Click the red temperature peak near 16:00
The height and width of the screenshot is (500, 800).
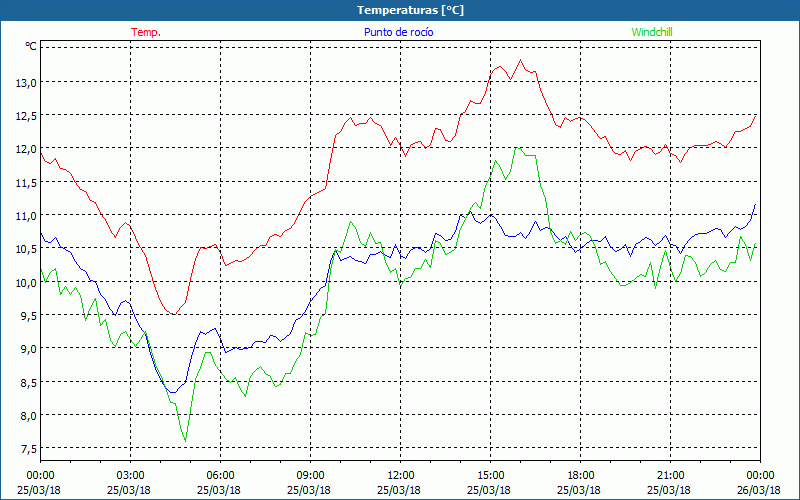pos(520,60)
